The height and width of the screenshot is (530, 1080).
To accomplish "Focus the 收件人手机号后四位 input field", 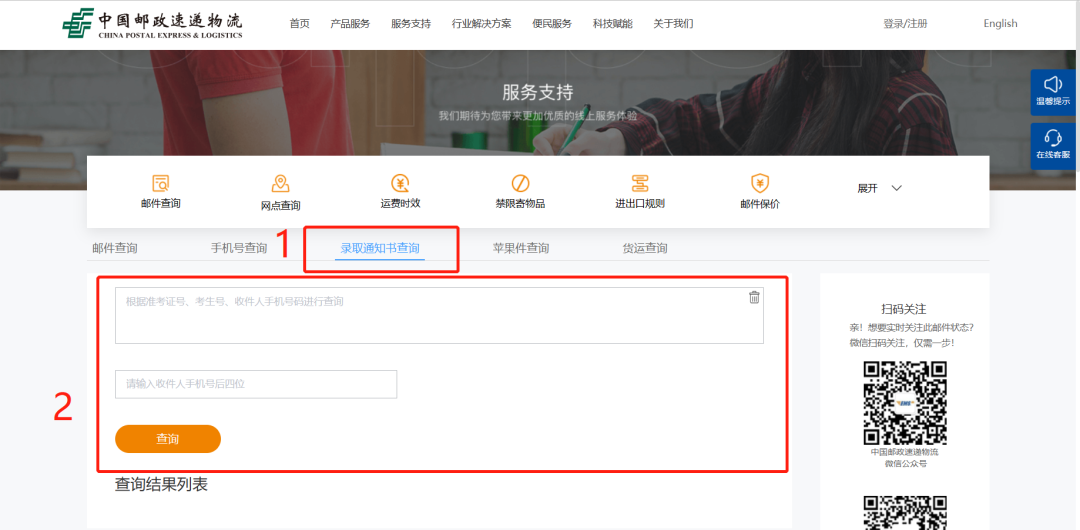I will click(256, 384).
